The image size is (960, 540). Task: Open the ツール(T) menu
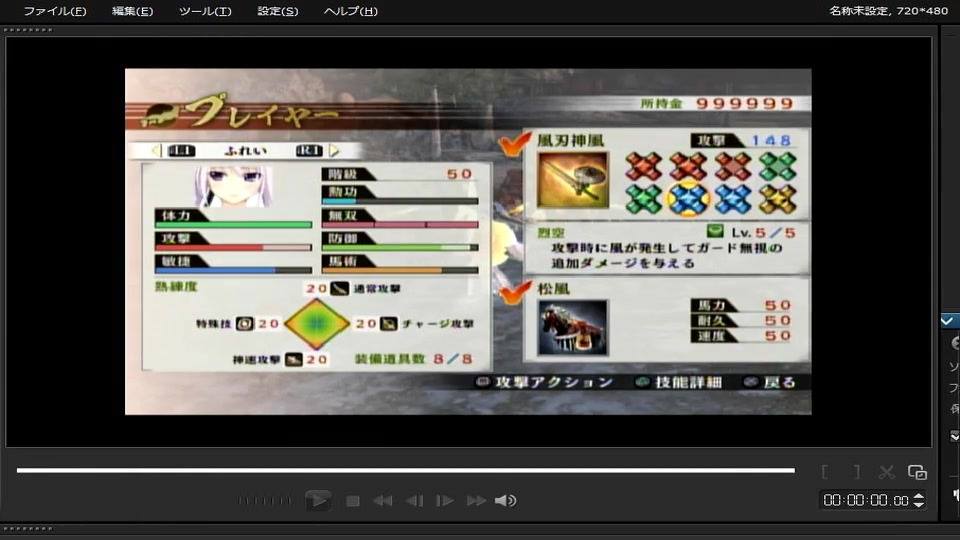point(205,11)
